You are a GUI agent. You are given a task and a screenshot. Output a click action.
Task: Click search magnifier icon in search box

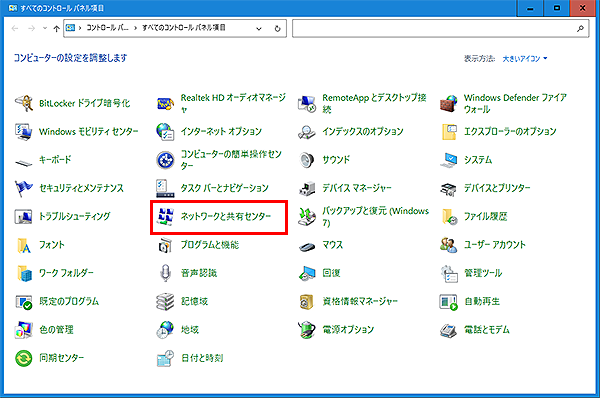[x=580, y=28]
